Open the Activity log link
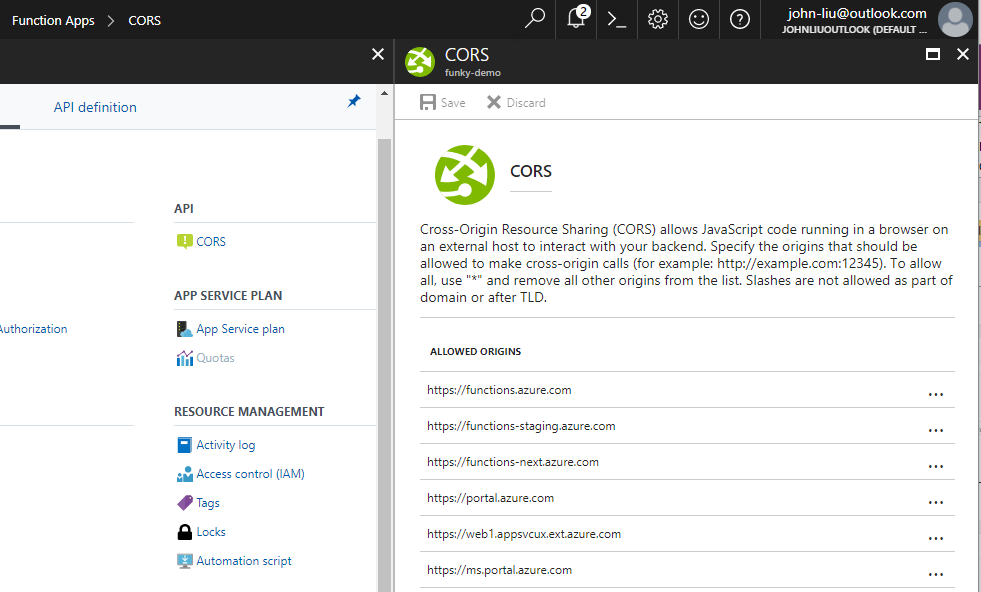The width and height of the screenshot is (981, 592). click(225, 445)
